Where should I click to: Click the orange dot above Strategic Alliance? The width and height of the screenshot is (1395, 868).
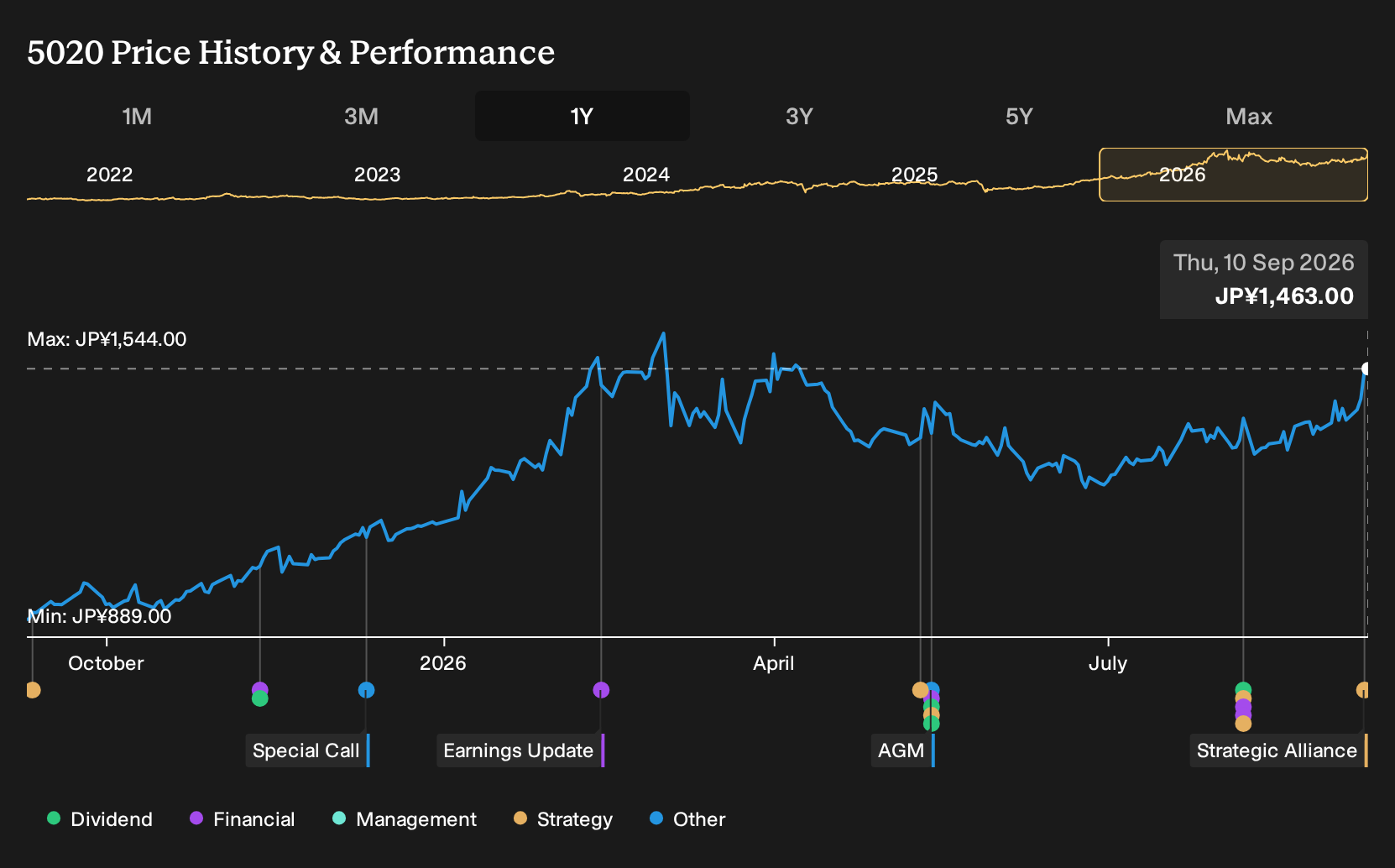tap(1362, 690)
